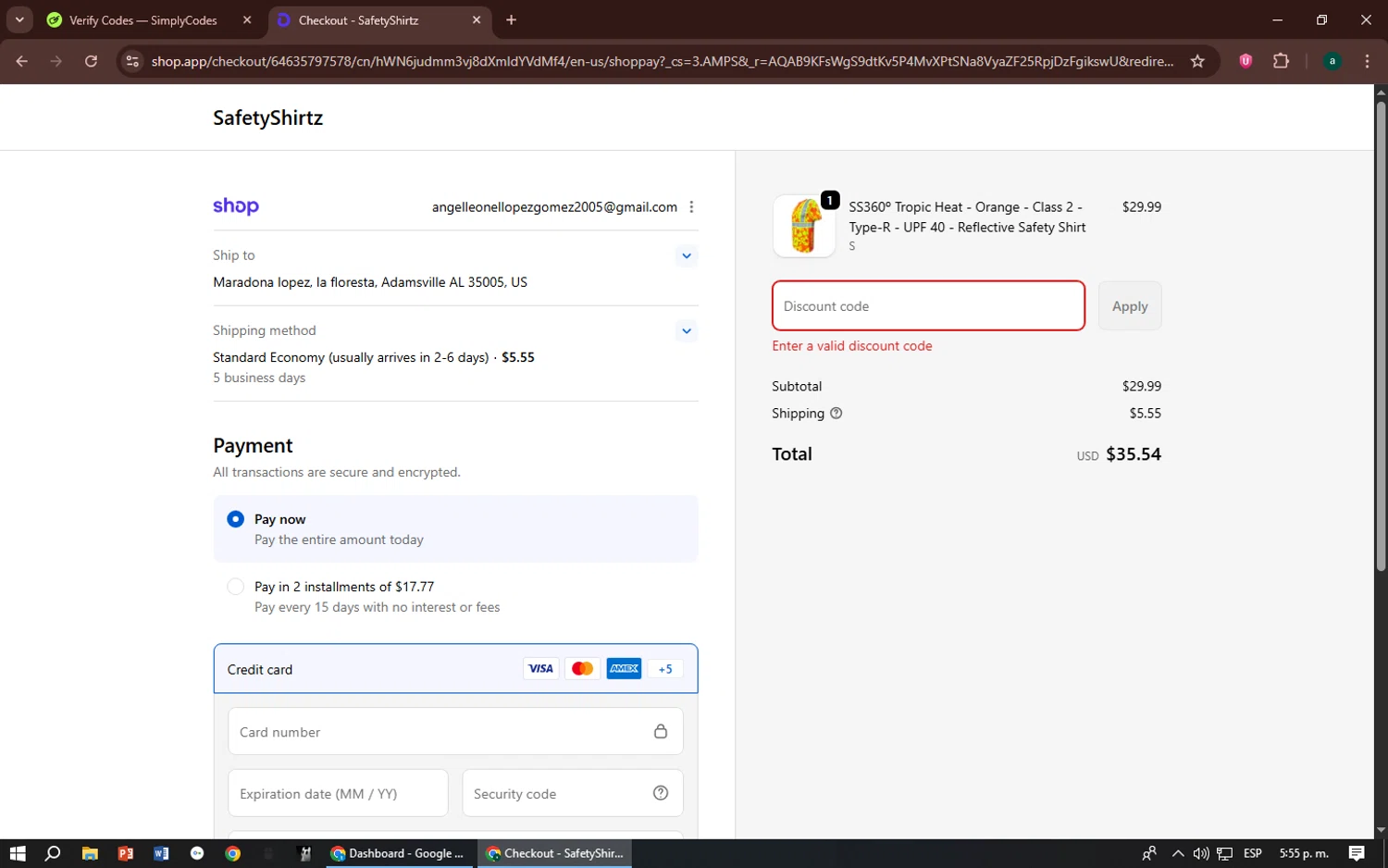Close the Checkout - SafetyShirtz tab
This screenshot has width=1388, height=868.
click(x=477, y=20)
